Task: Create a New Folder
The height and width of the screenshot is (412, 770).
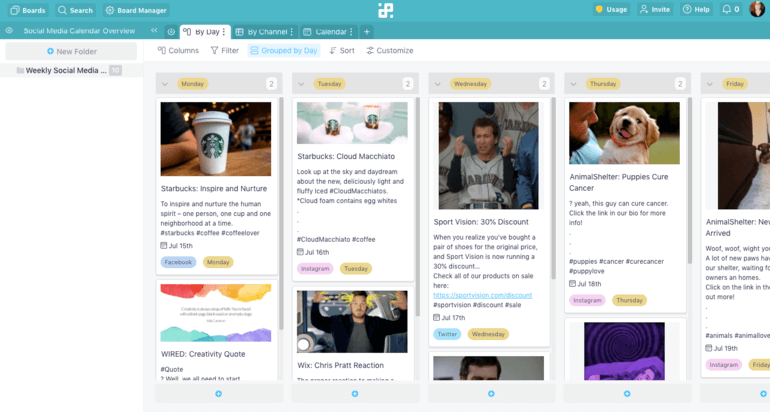Action: [x=71, y=51]
